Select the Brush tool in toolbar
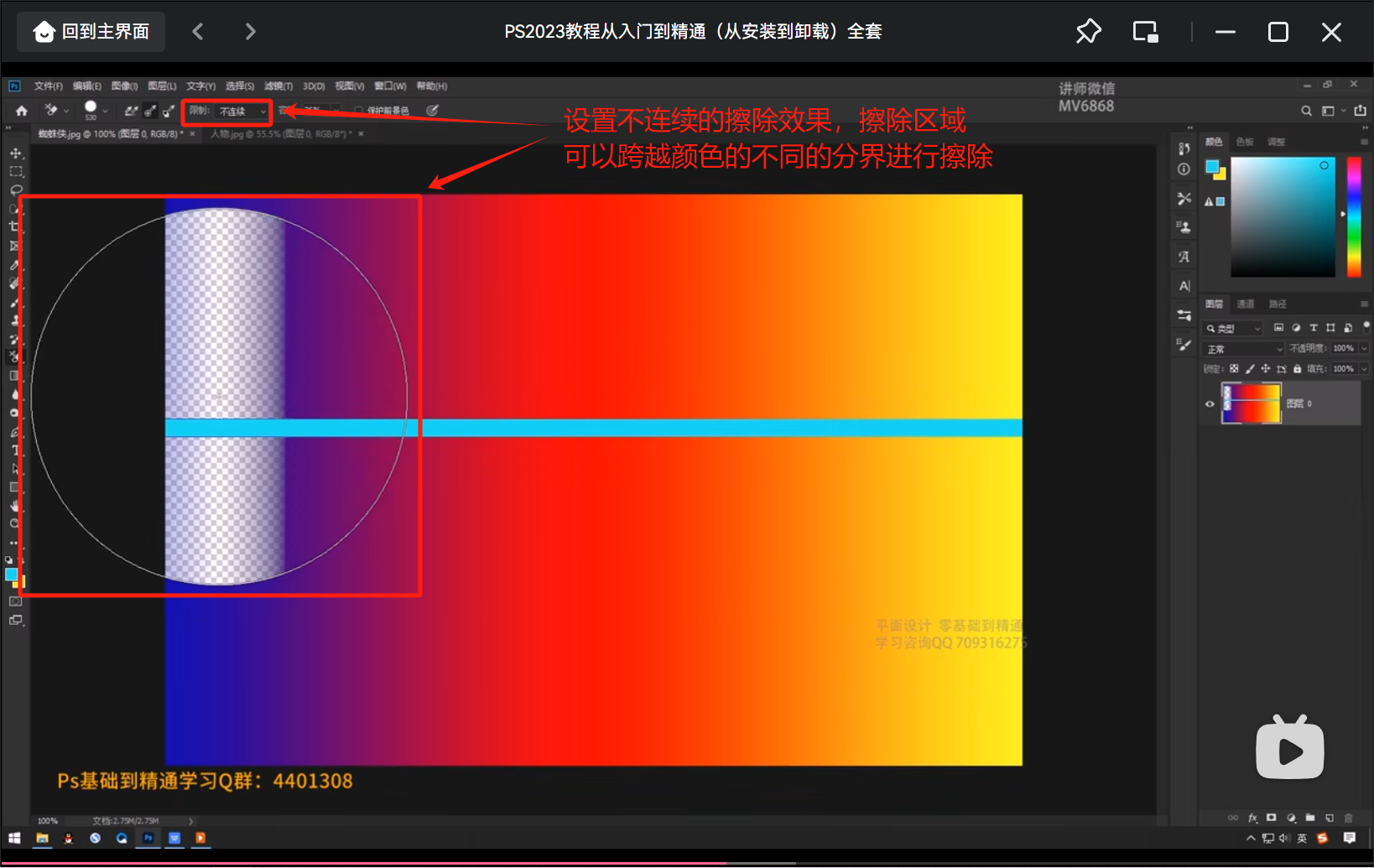Viewport: 1374px width, 868px height. [15, 302]
